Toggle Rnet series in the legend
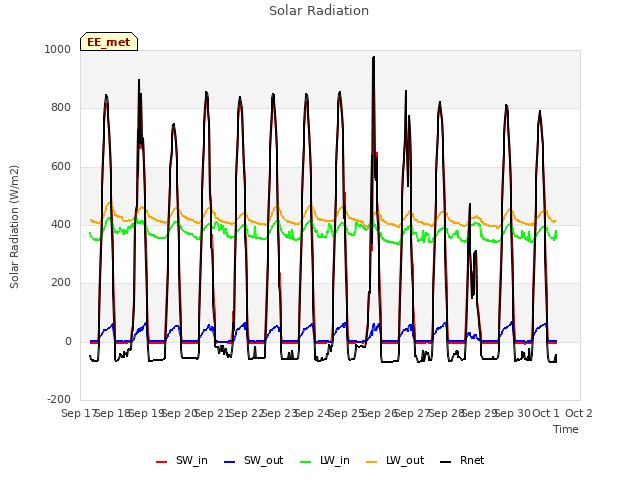Image resolution: width=640 pixels, height=480 pixels. click(x=462, y=460)
